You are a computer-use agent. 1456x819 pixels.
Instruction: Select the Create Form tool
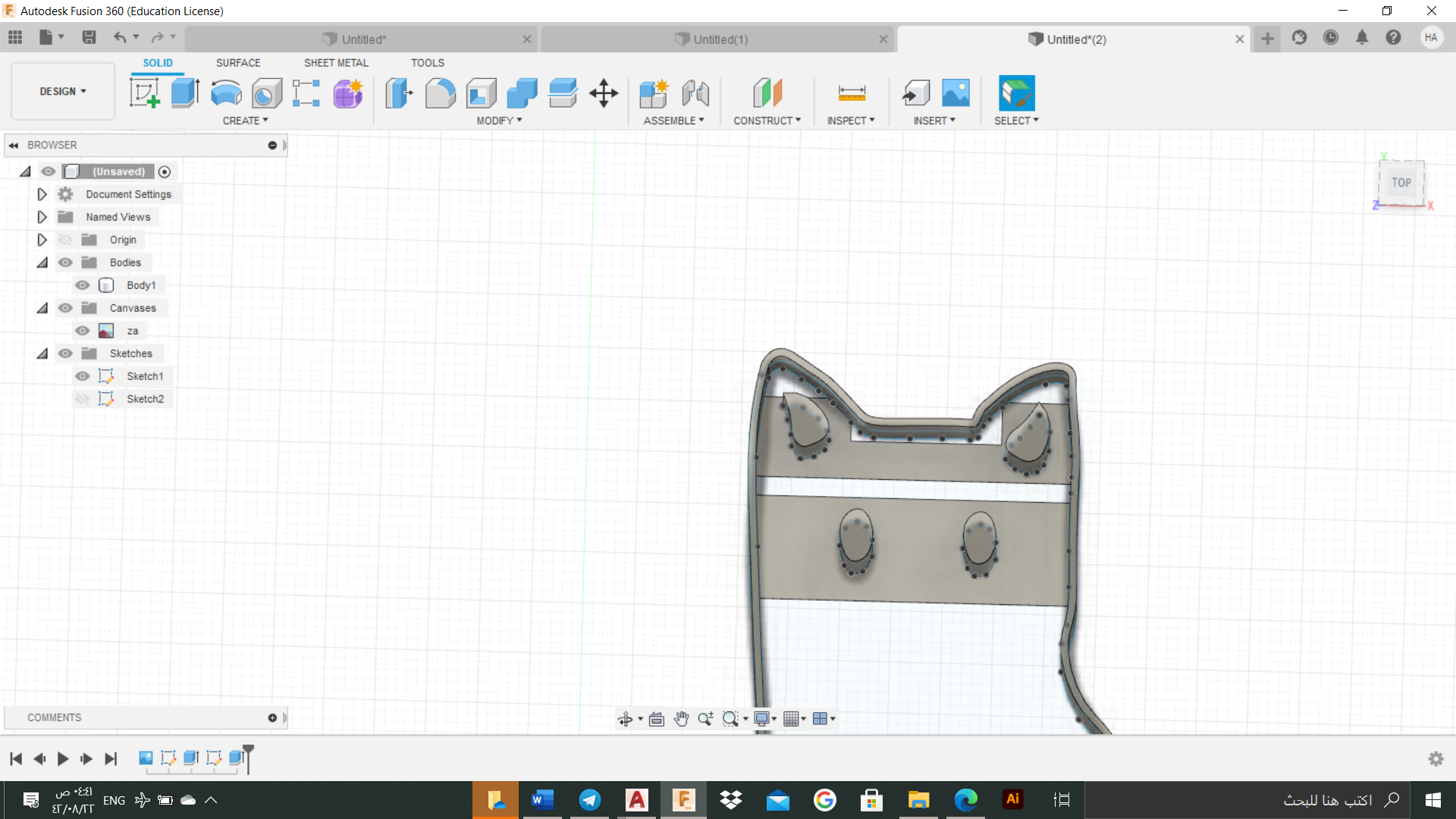(348, 93)
